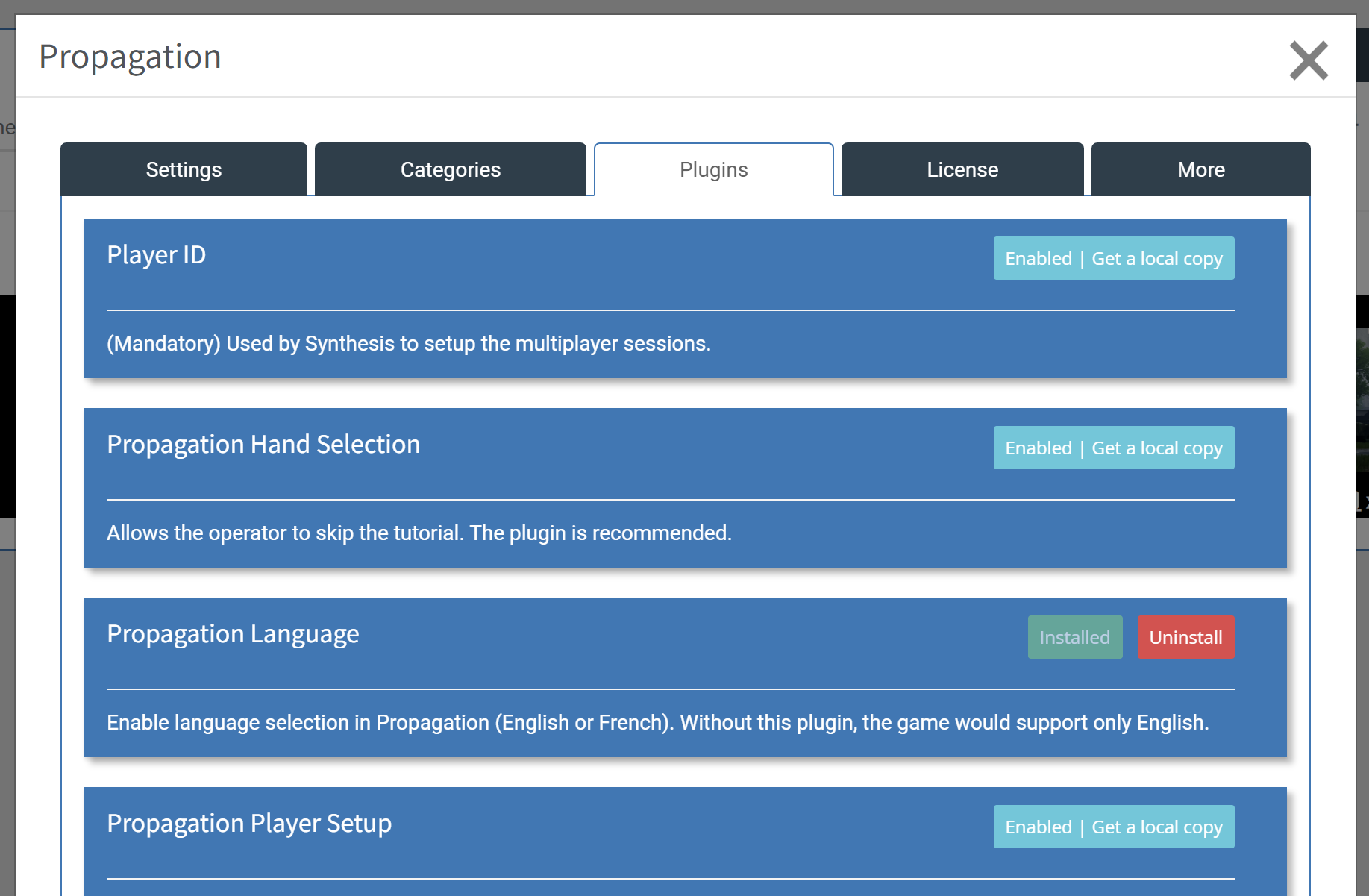Viewport: 1369px width, 896px height.
Task: Open the Categories tab
Action: click(451, 169)
